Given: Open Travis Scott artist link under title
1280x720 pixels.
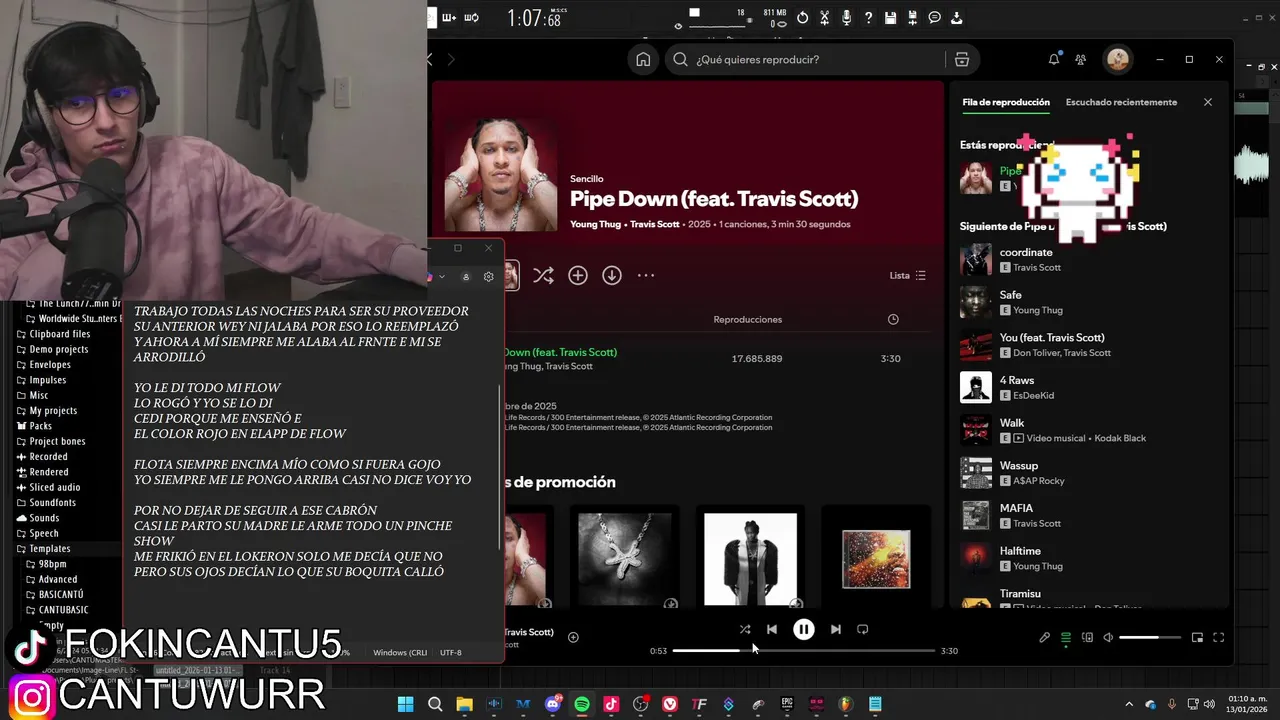Looking at the screenshot, I should click(655, 224).
